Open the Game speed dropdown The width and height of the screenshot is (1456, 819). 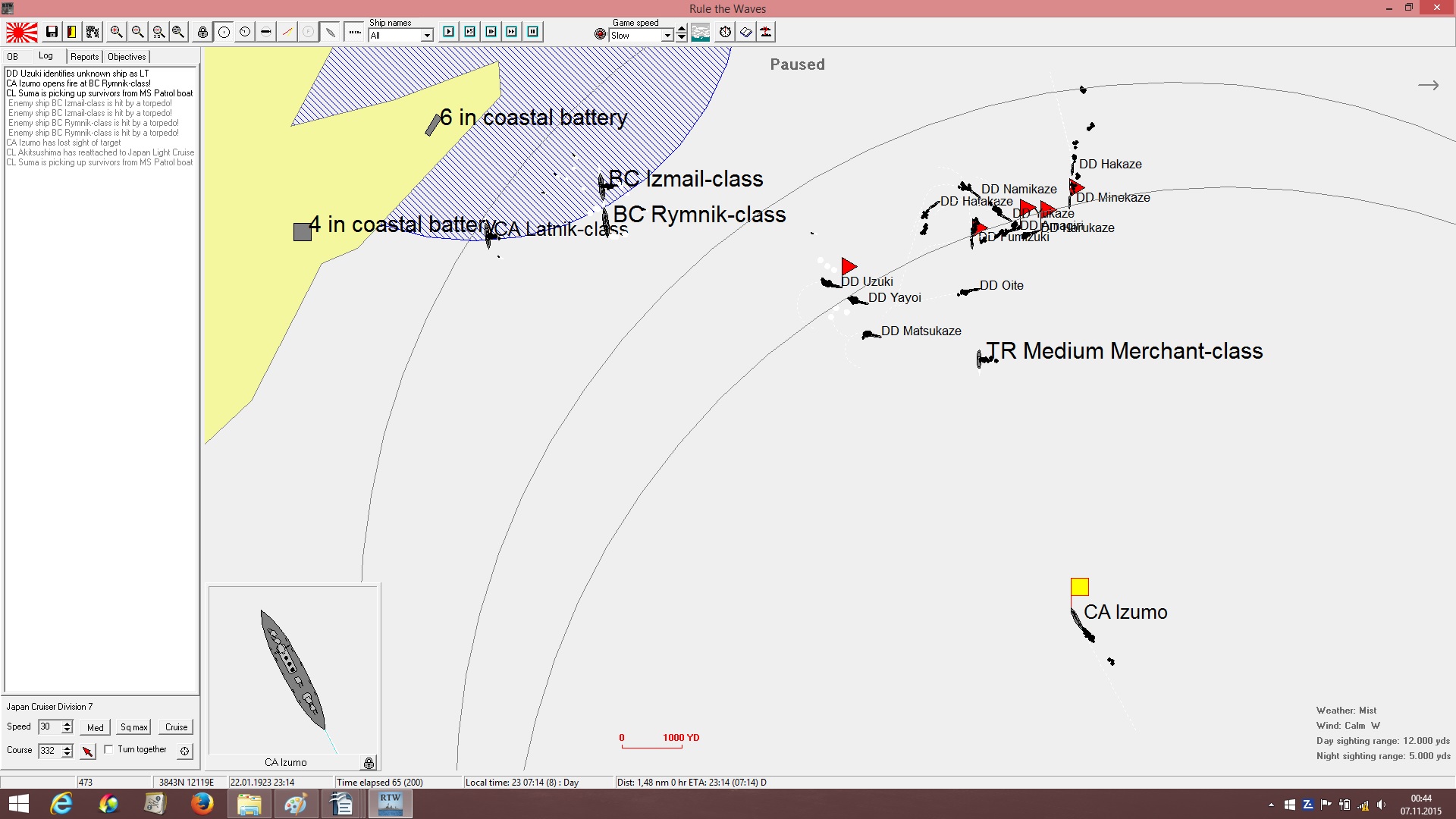(x=667, y=36)
